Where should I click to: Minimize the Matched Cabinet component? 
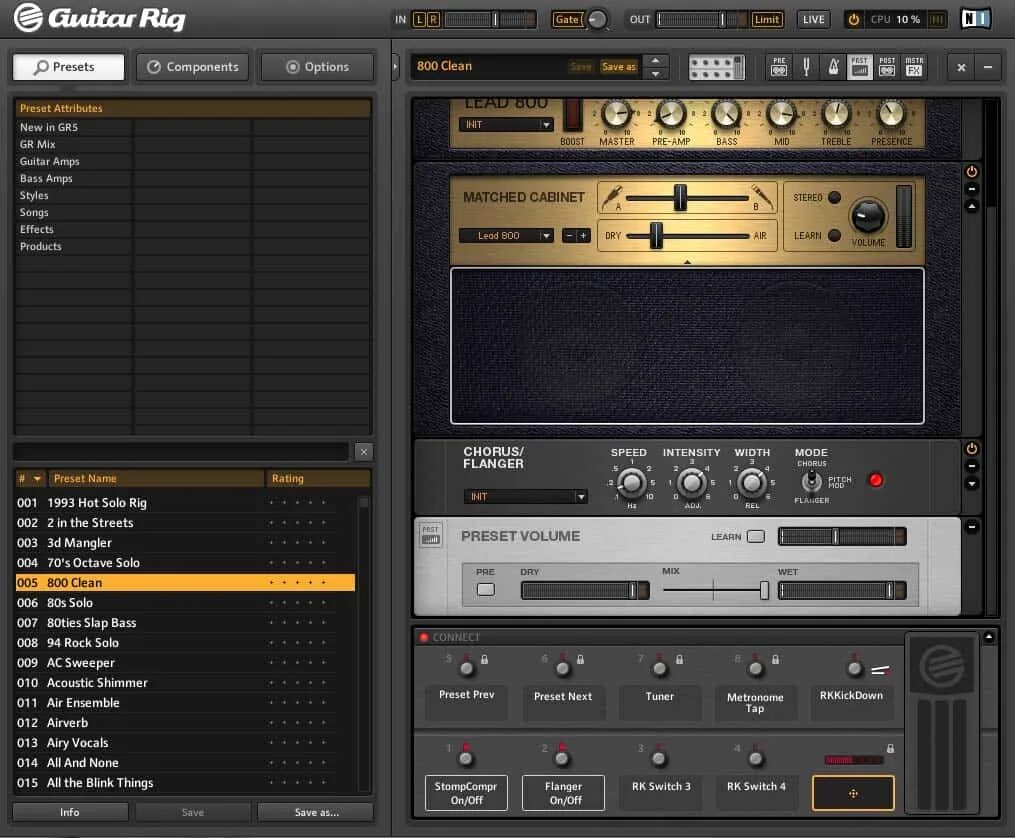tap(972, 189)
